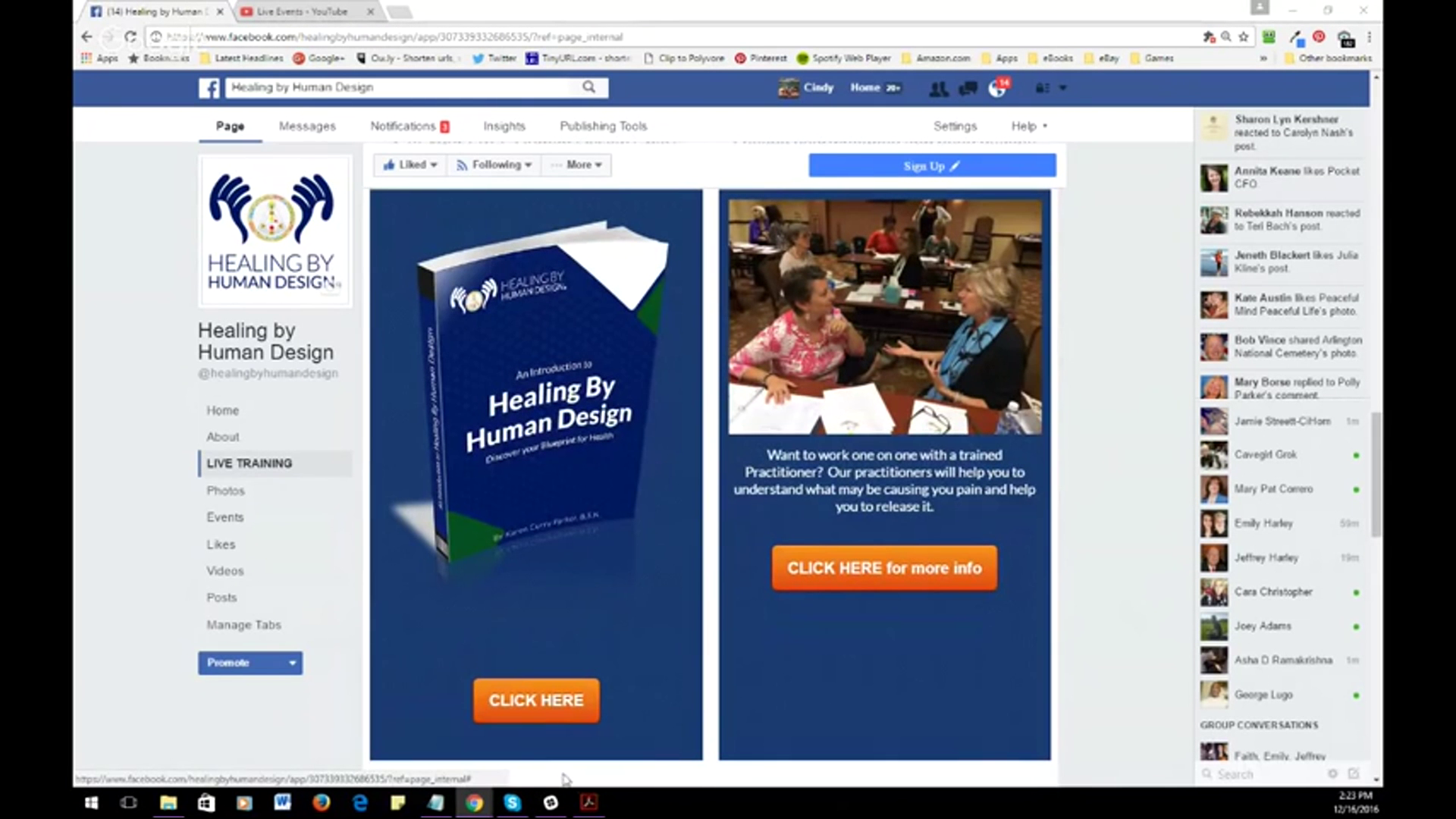Image resolution: width=1456 pixels, height=819 pixels.
Task: Open the Notifications tab
Action: coord(409,126)
